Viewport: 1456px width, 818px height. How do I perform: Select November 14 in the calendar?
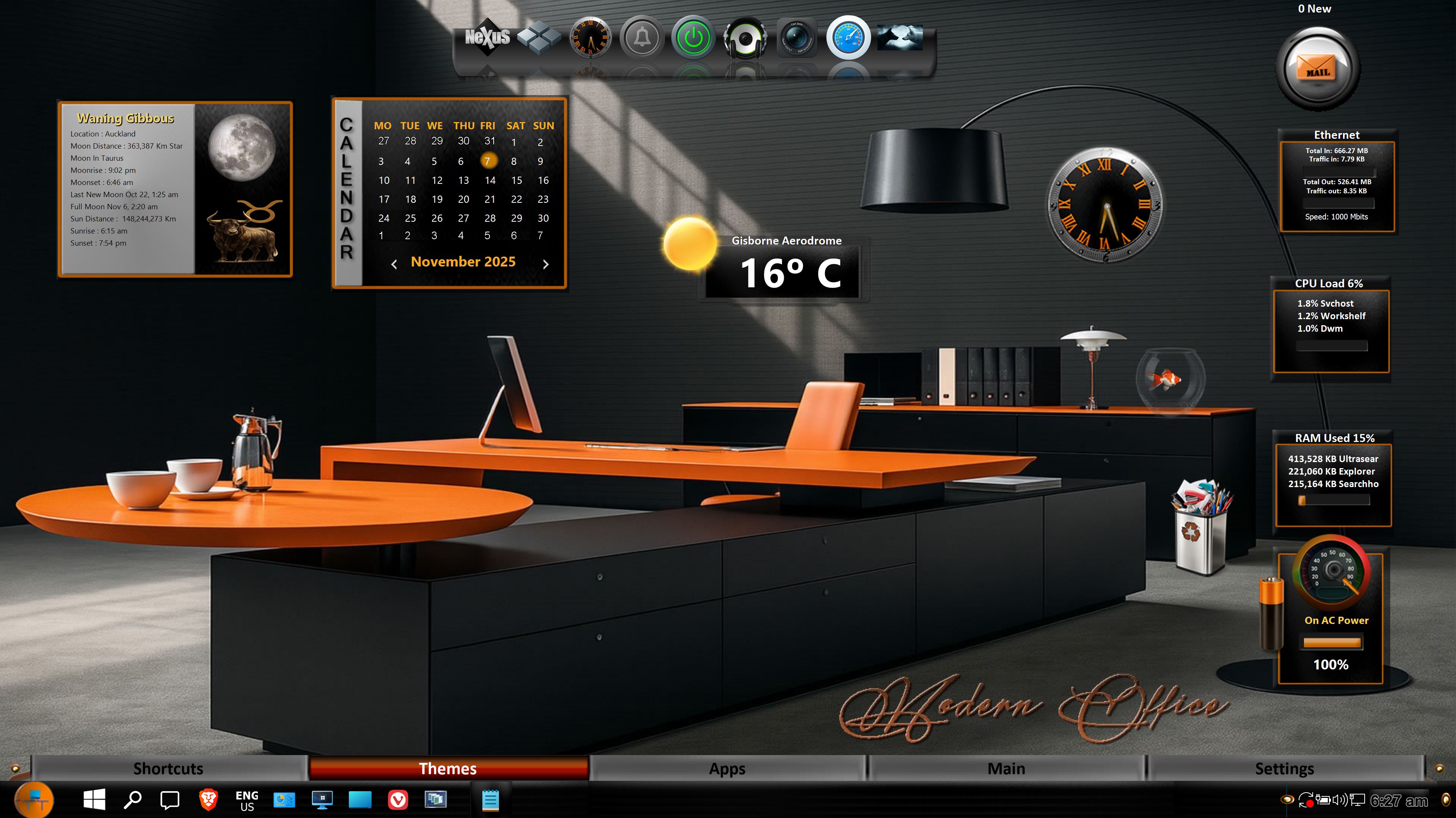click(x=490, y=180)
